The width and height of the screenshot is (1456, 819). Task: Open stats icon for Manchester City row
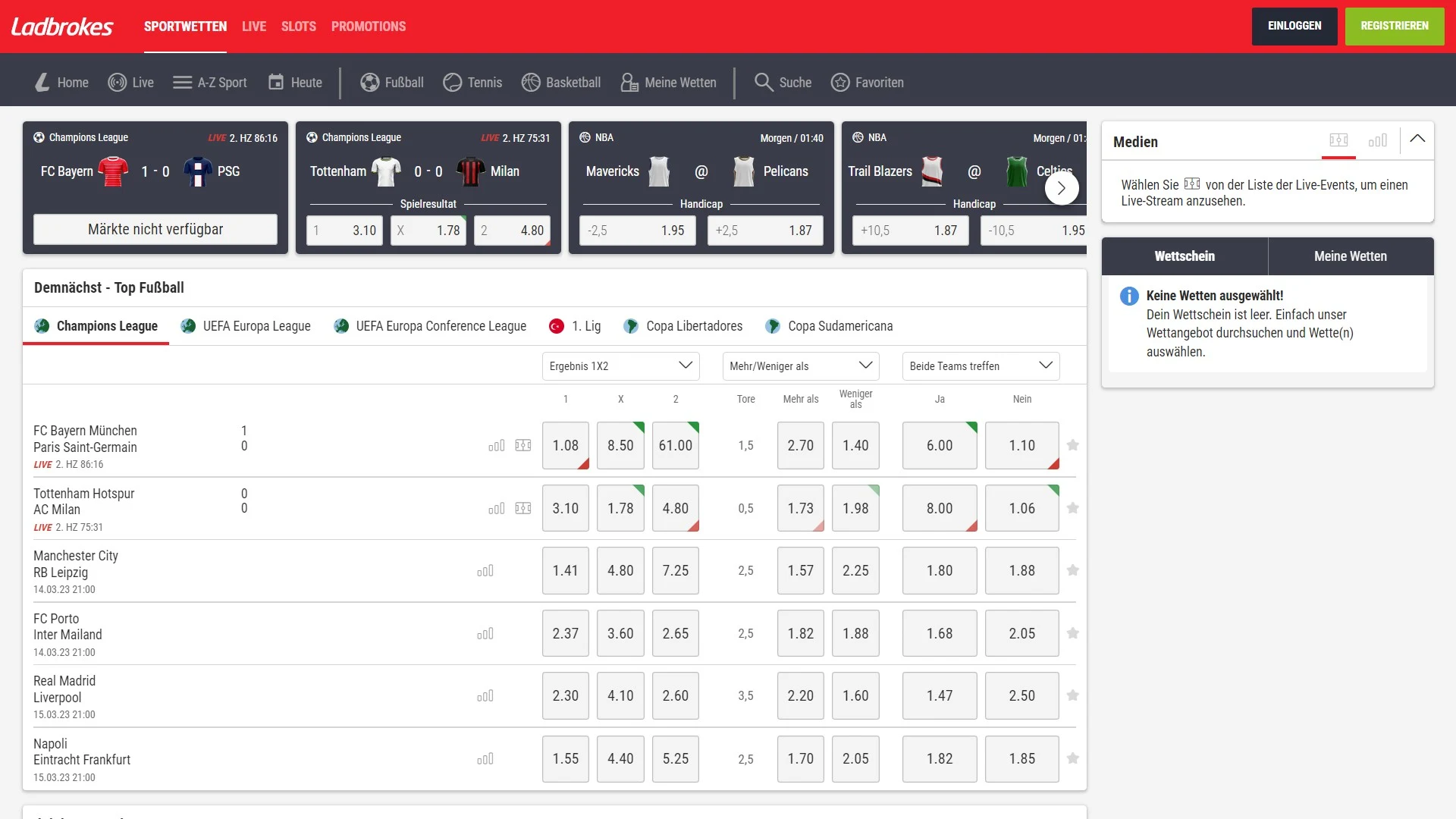click(x=485, y=571)
